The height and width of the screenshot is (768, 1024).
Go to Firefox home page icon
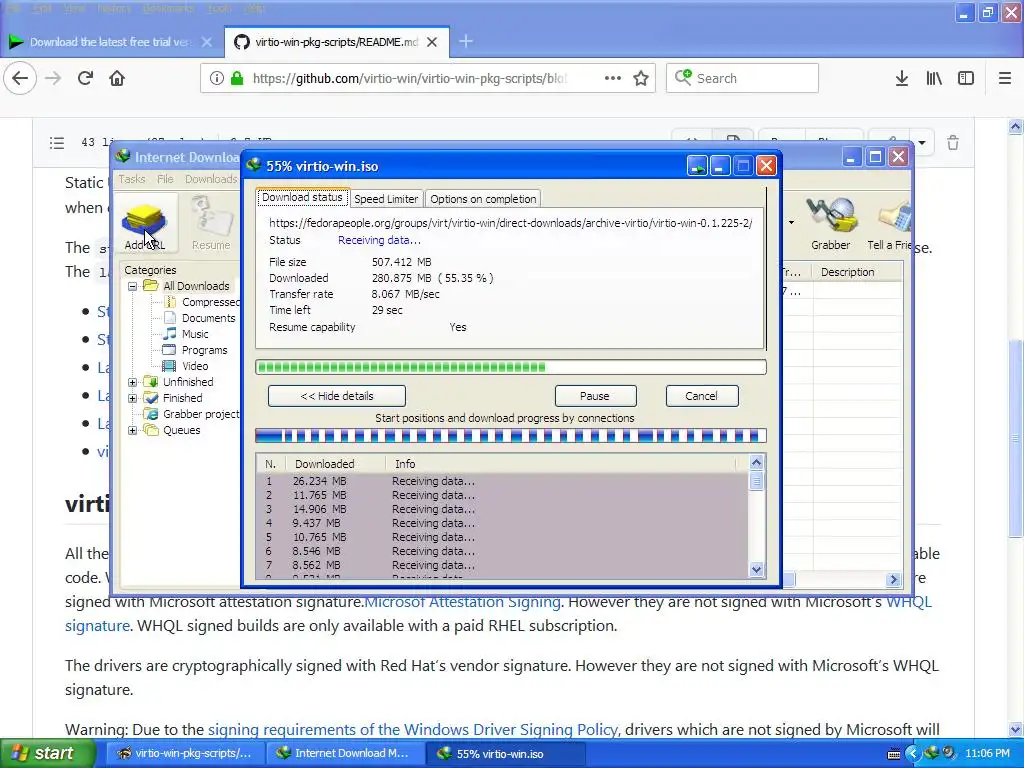point(117,78)
